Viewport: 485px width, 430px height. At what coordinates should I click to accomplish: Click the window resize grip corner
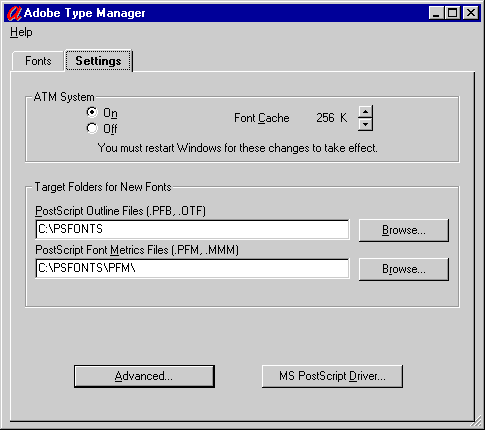tap(477, 422)
